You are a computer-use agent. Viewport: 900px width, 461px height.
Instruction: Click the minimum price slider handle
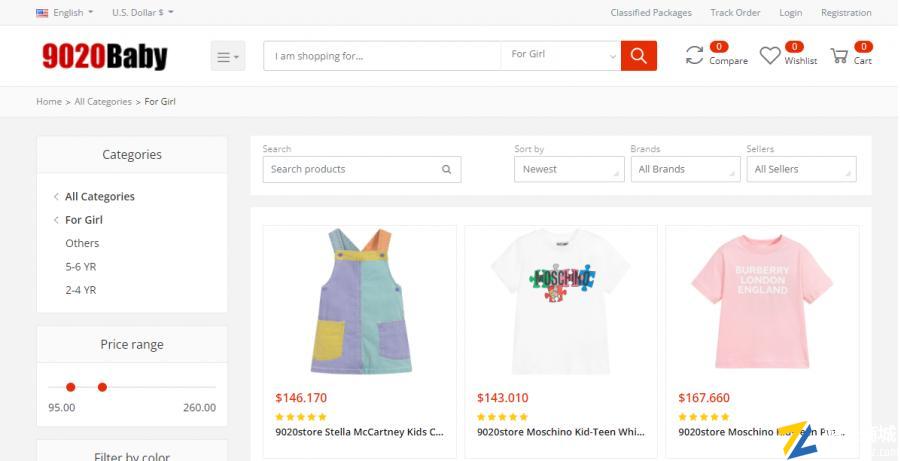[71, 388]
